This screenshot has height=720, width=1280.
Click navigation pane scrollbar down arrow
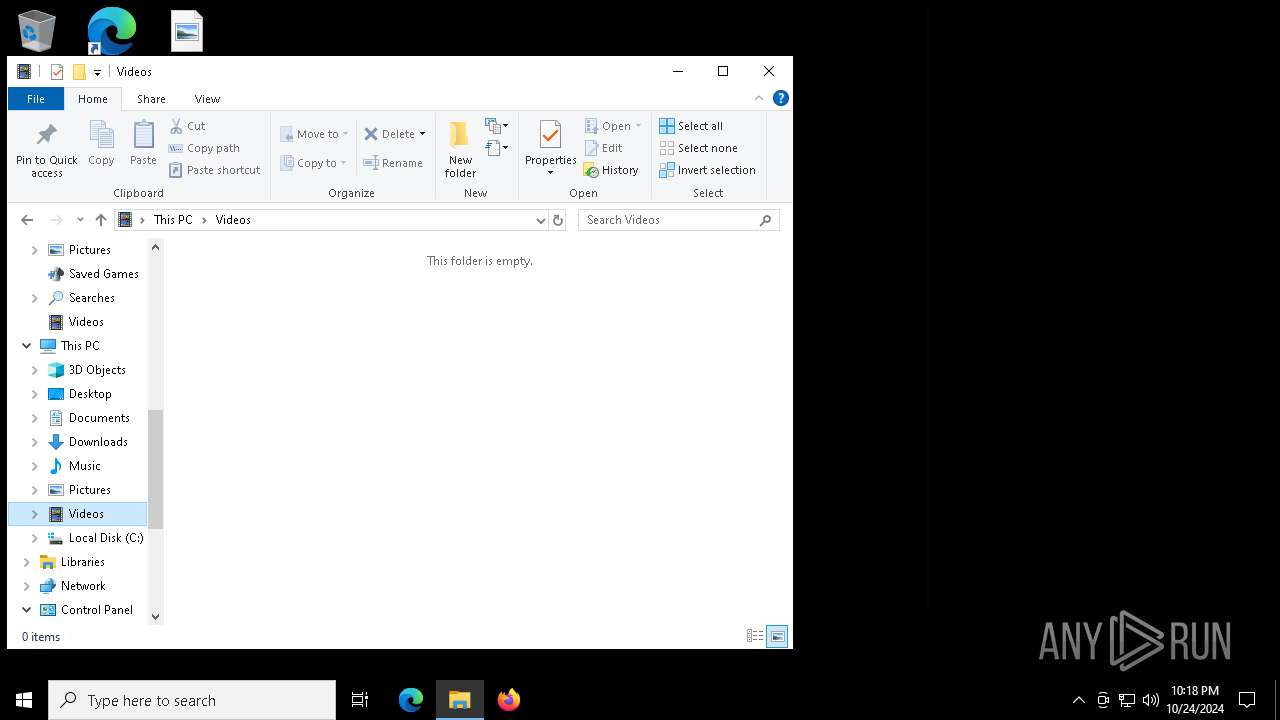coord(155,617)
